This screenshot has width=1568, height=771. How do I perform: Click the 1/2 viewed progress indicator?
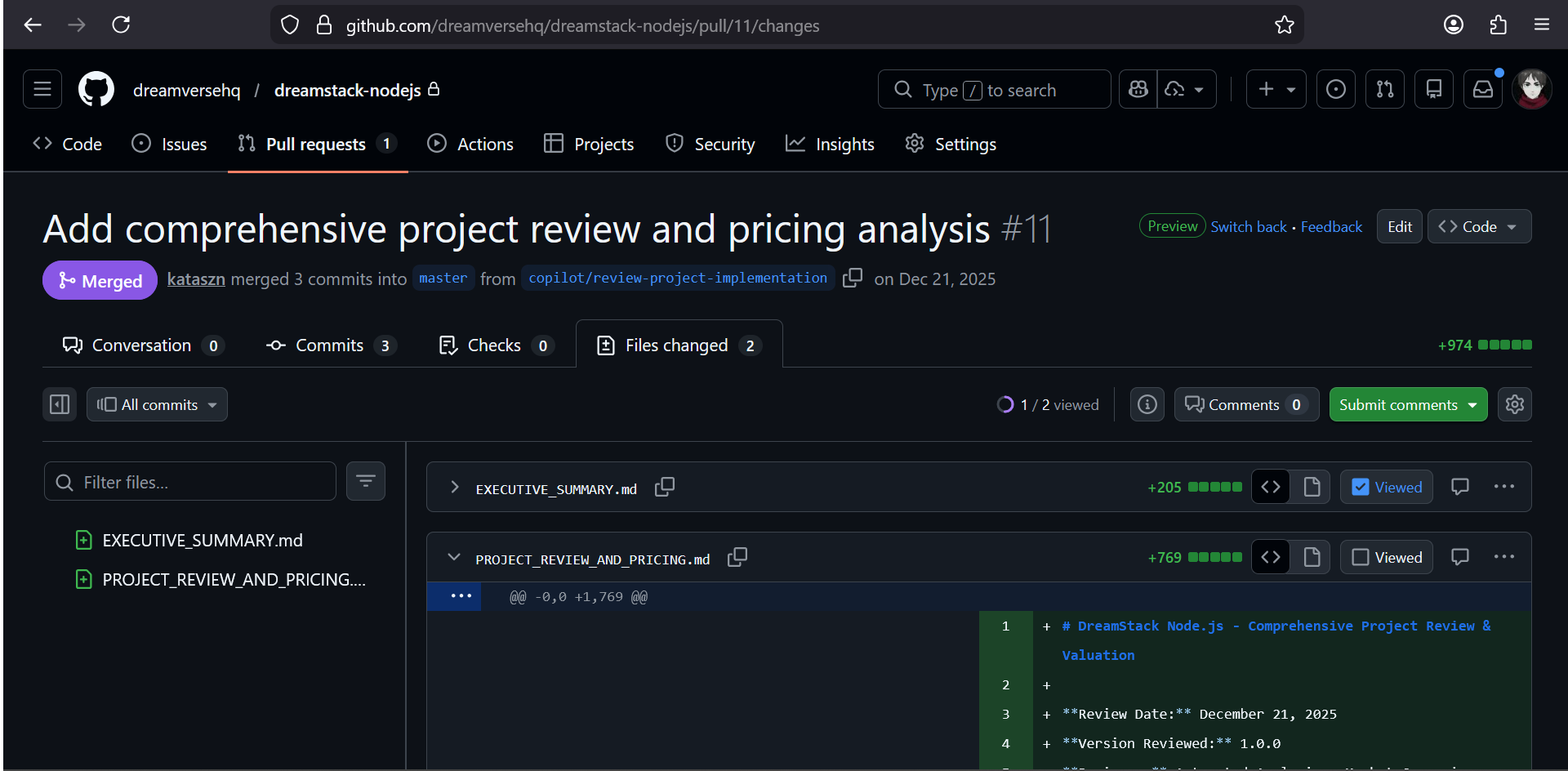click(1048, 403)
